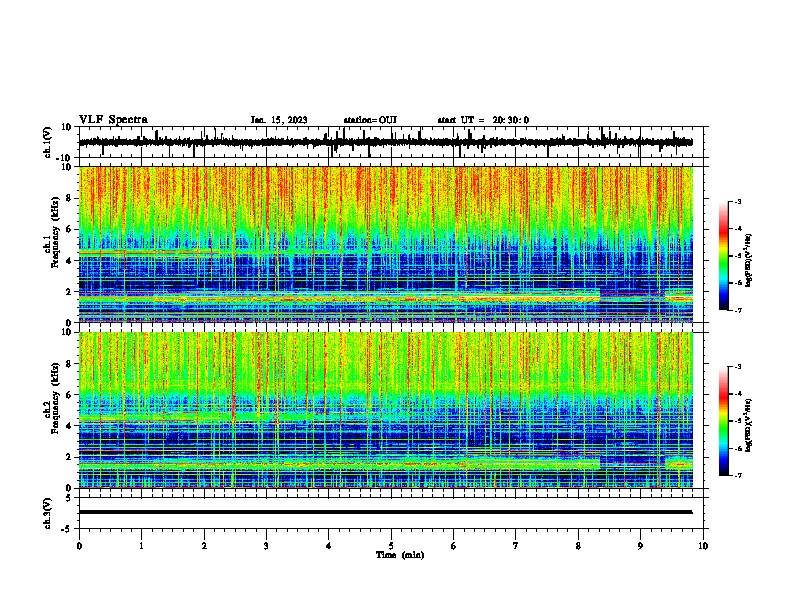Click time axis tick label '6'

pos(454,546)
